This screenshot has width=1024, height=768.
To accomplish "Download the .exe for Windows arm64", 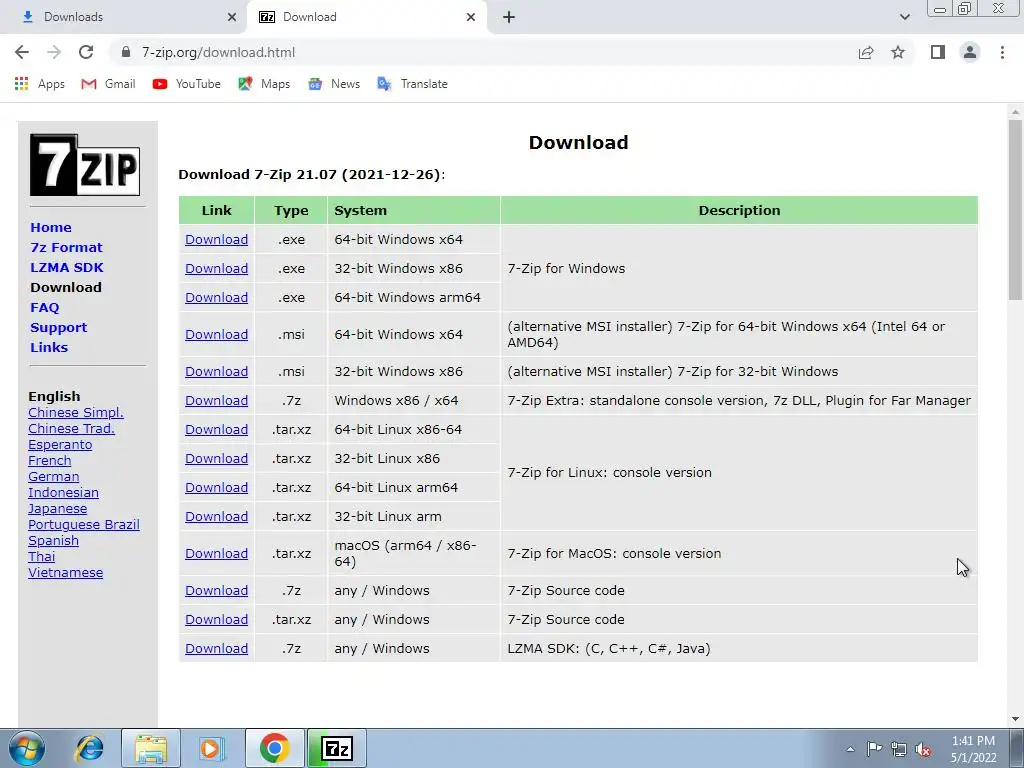I will pyautogui.click(x=216, y=298).
